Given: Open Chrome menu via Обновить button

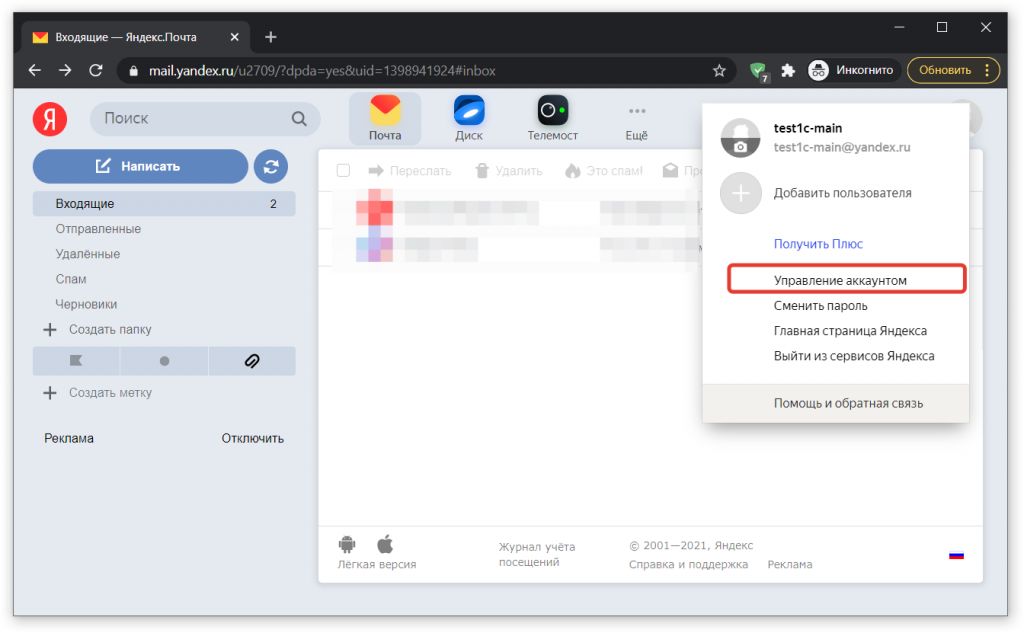Looking at the screenshot, I should point(953,70).
